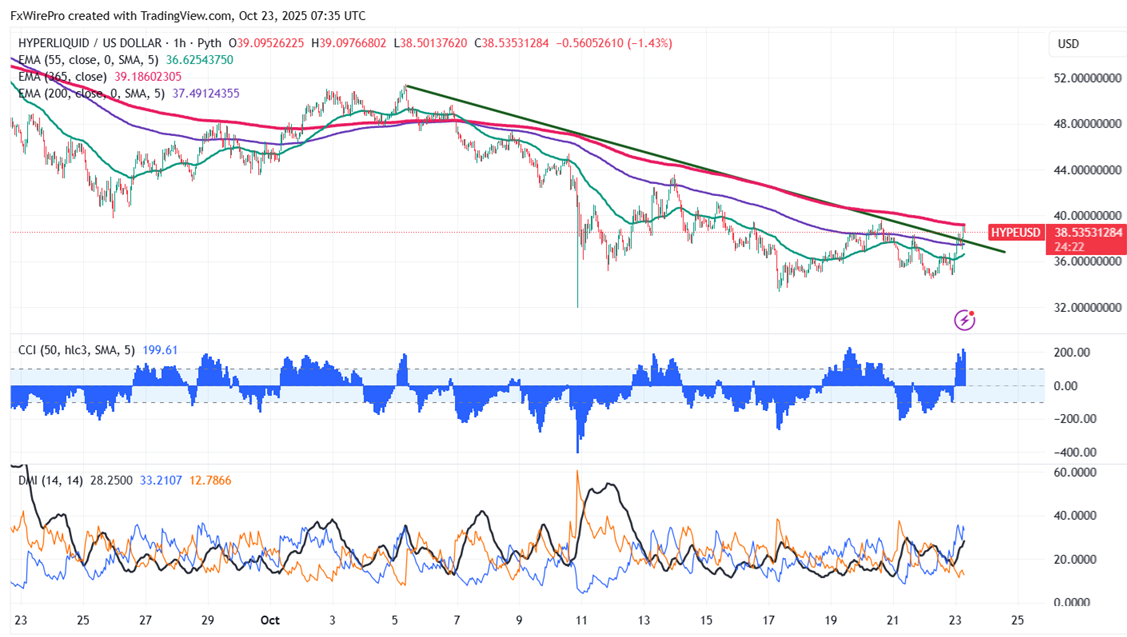This screenshot has height=637, width=1127.
Task: Click the 32.00000000 price axis label
Action: point(1087,308)
